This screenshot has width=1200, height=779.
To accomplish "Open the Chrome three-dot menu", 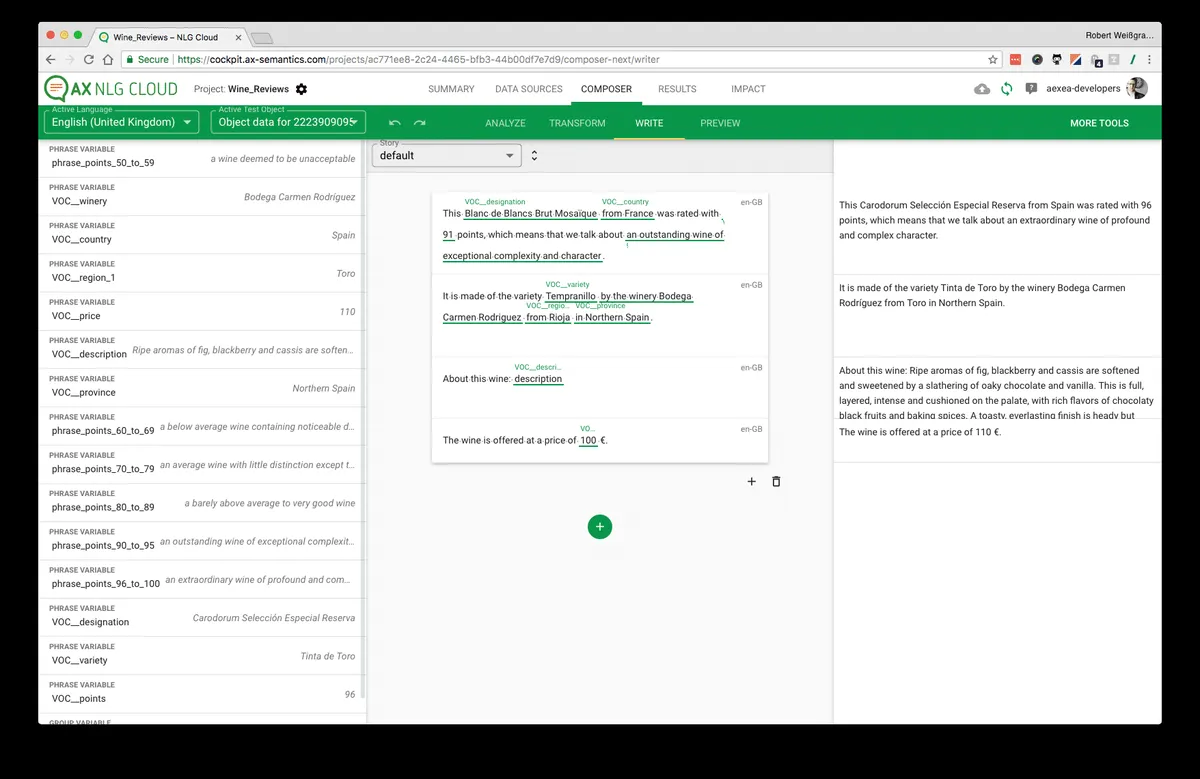I will (x=1149, y=60).
